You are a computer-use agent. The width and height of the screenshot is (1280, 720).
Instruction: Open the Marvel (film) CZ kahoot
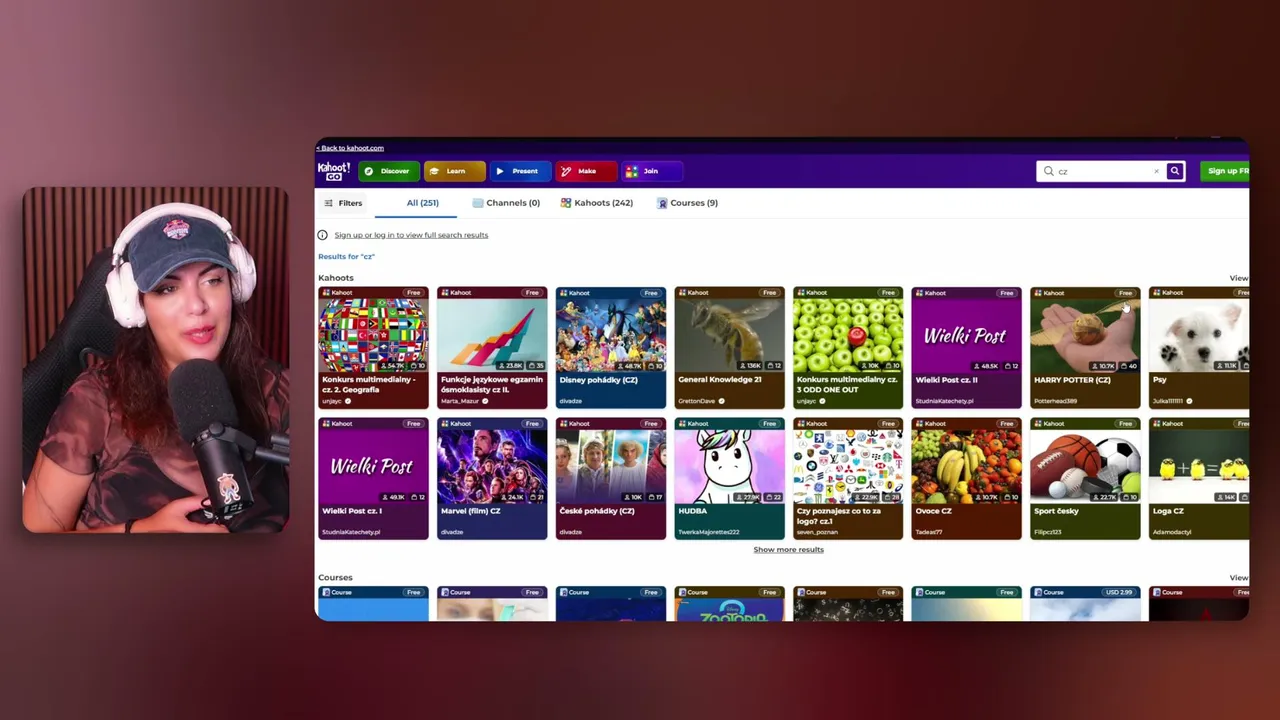tap(492, 479)
